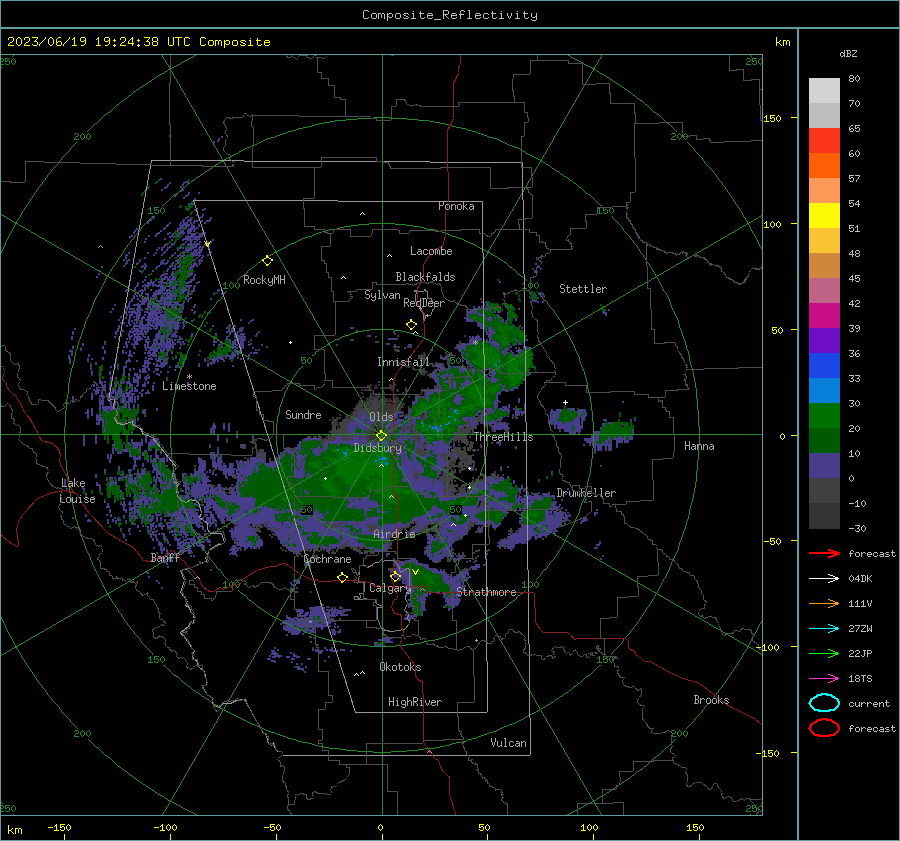Click the white plus marker west of Hanna
Image resolution: width=900 pixels, height=841 pixels.
(565, 402)
